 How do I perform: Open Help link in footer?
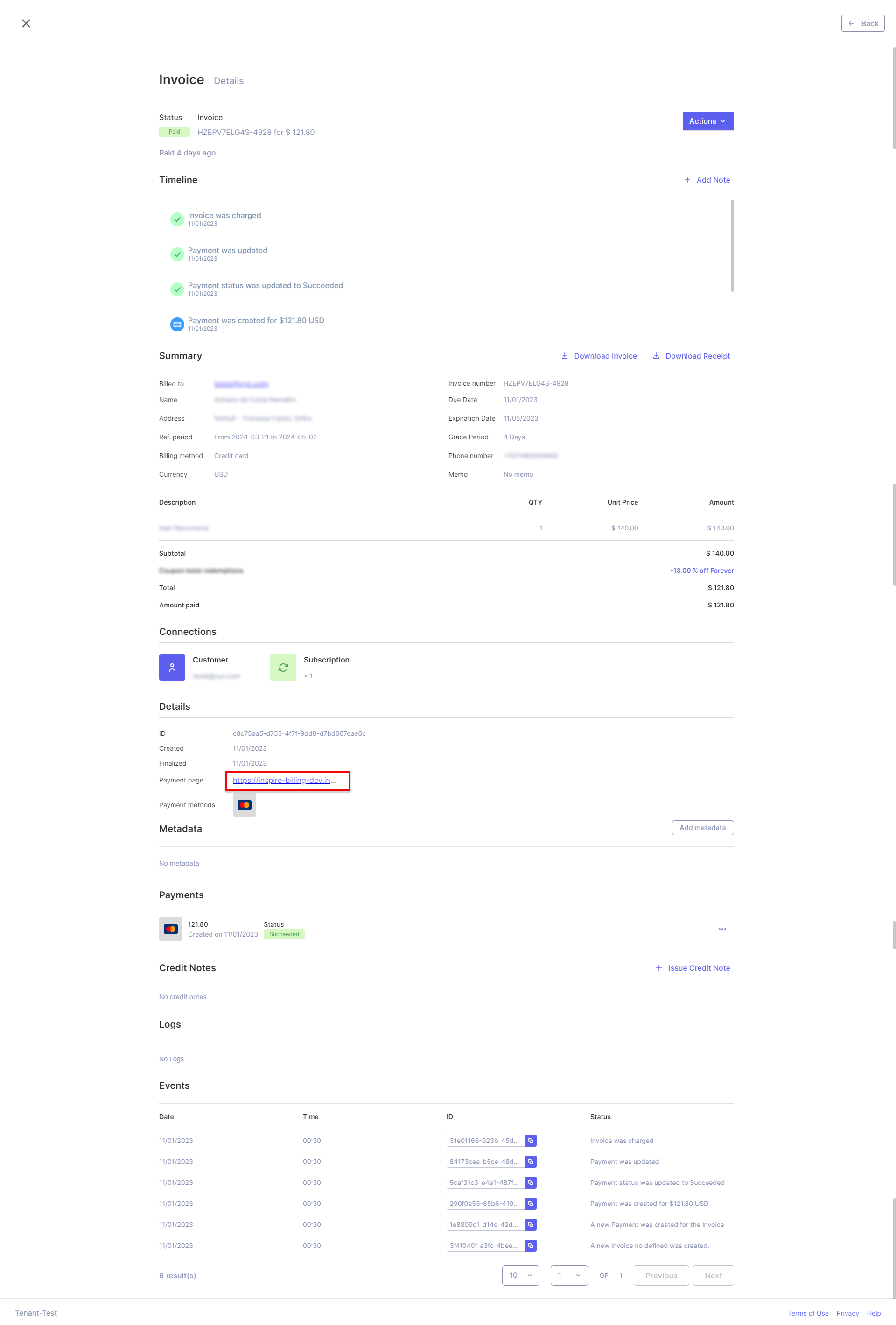[x=874, y=1313]
